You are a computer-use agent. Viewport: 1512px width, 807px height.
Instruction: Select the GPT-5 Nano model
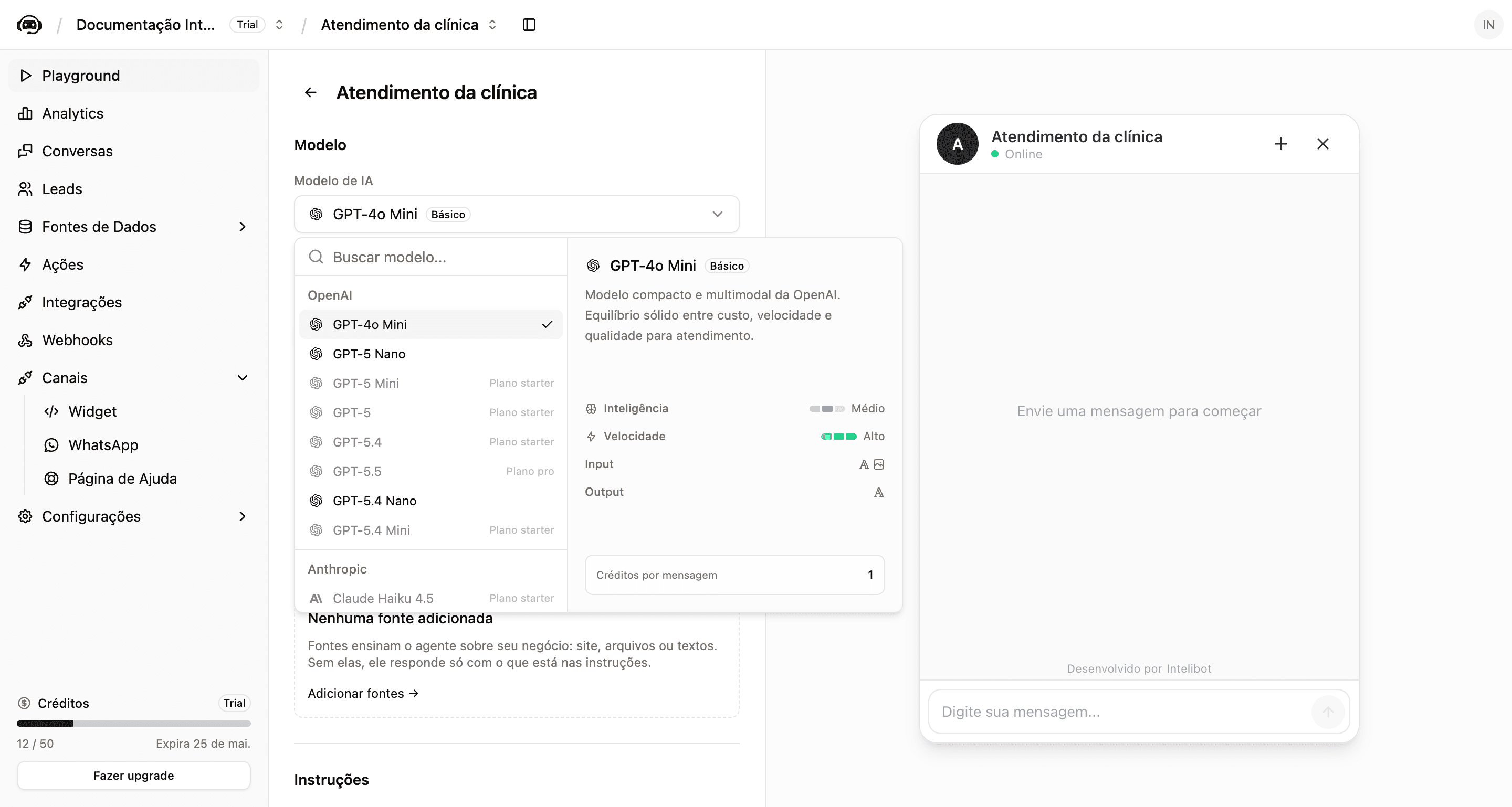pyautogui.click(x=431, y=354)
